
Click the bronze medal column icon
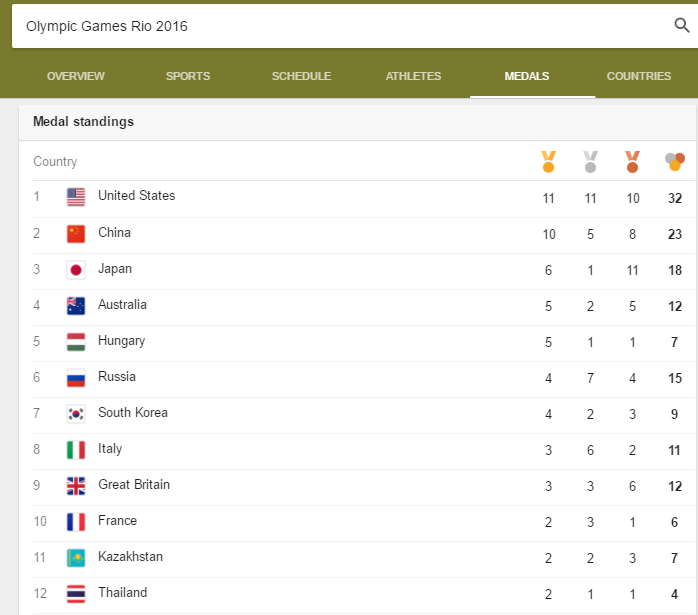pos(632,162)
